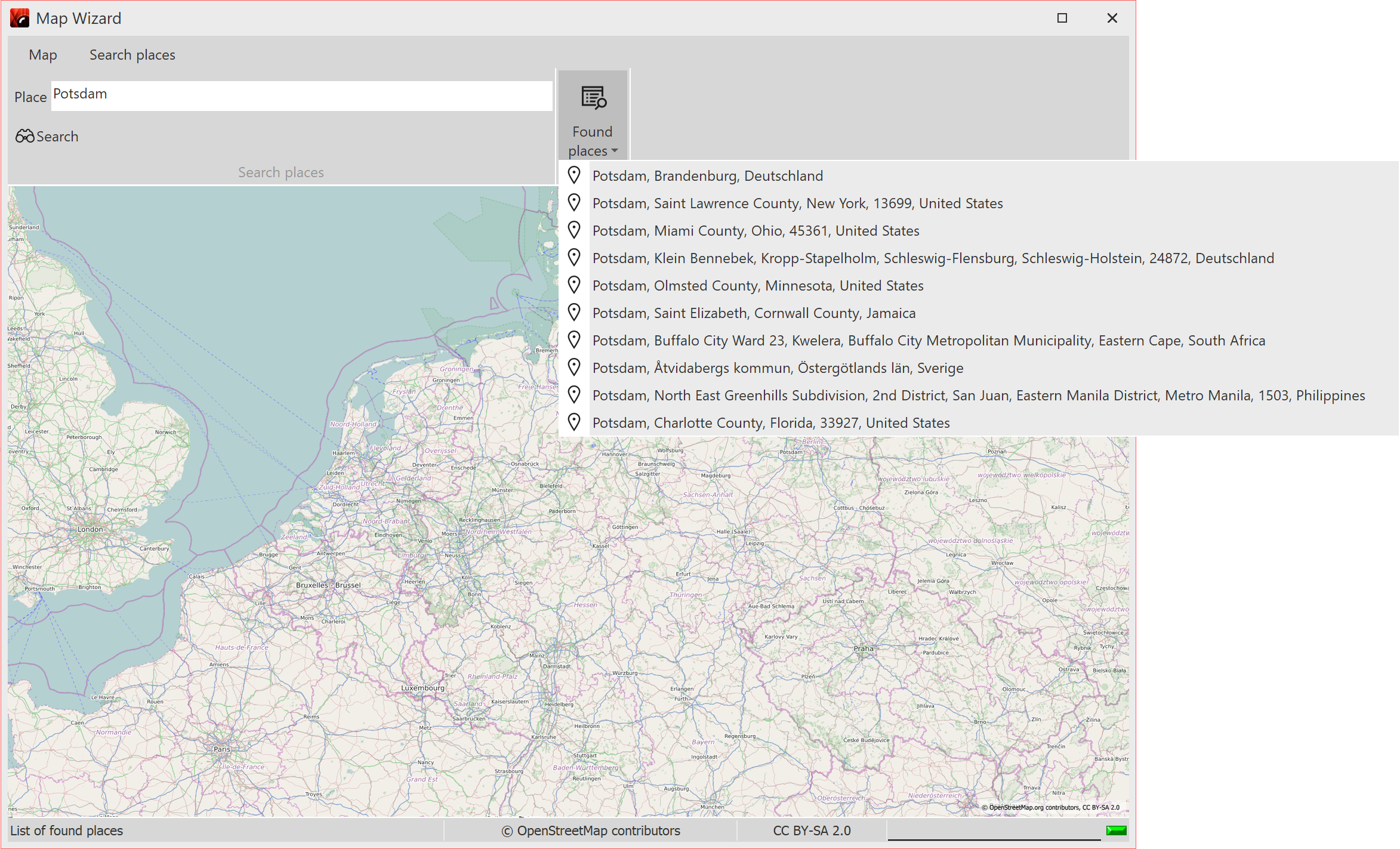Select the Search binoculars icon

coord(24,136)
